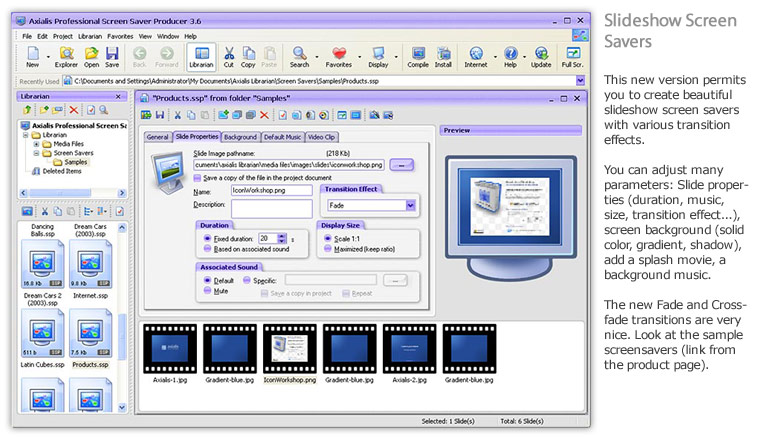This screenshot has width=760, height=440.
Task: Open the Internet globe icon
Action: coord(476,57)
